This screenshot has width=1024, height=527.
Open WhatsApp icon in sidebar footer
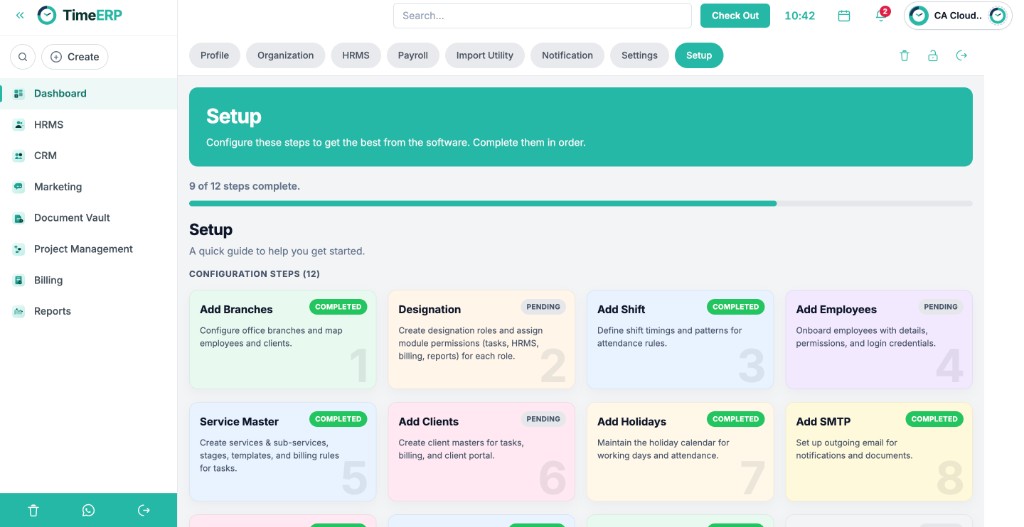click(88, 511)
